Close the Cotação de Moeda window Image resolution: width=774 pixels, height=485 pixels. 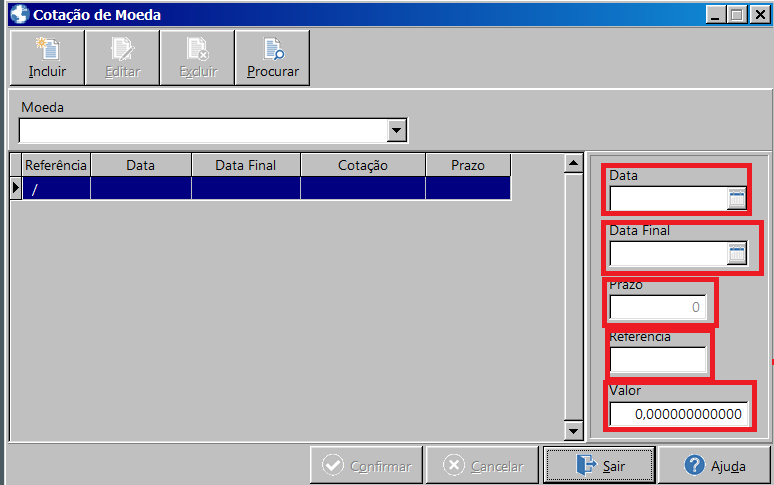pos(760,14)
